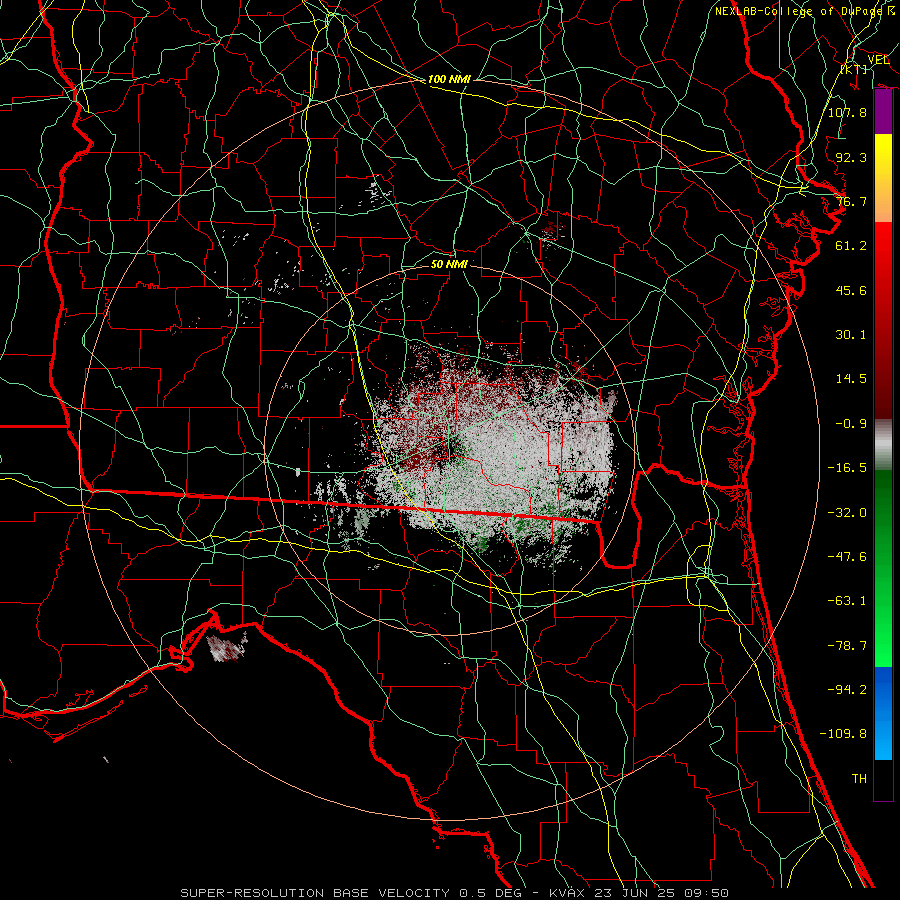
Task: Click the -47.6 velocity scale value
Action: 847,557
